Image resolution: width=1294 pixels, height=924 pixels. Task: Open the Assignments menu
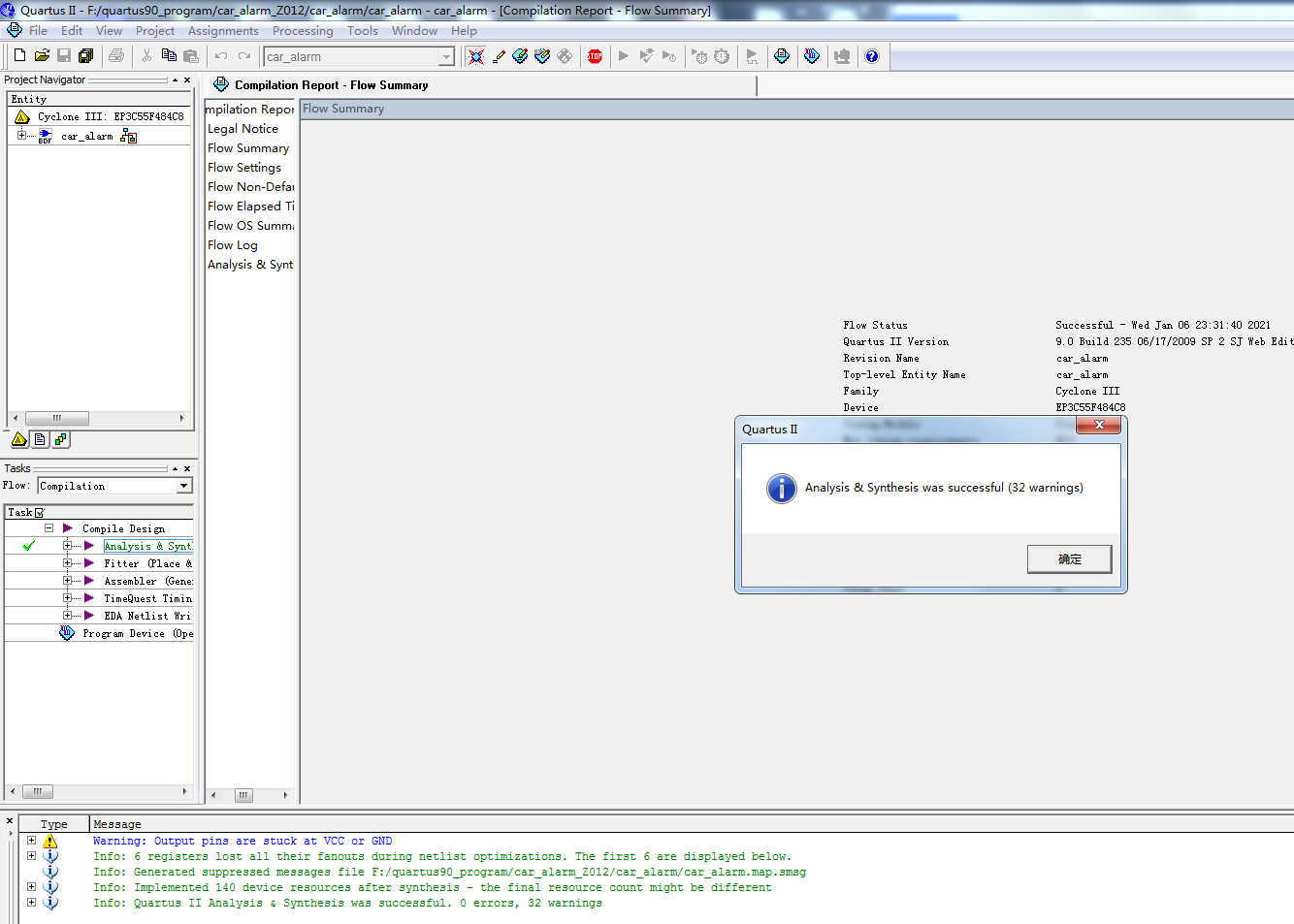tap(223, 31)
